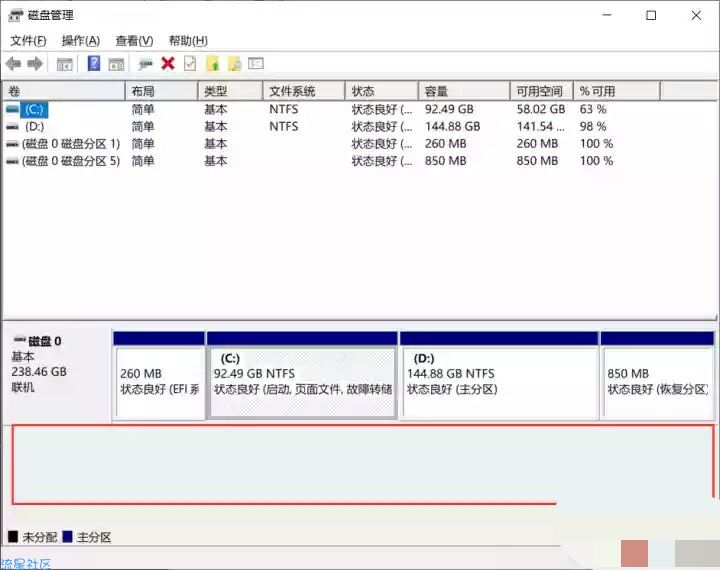Click the 92.49 GB capacity cell

click(449, 109)
